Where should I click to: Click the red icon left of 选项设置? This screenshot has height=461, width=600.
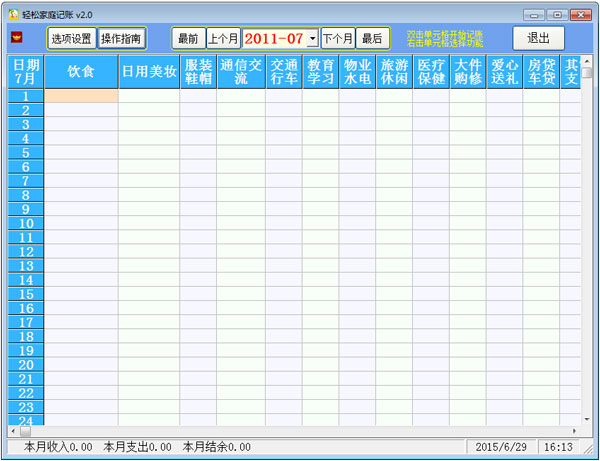tap(16, 38)
